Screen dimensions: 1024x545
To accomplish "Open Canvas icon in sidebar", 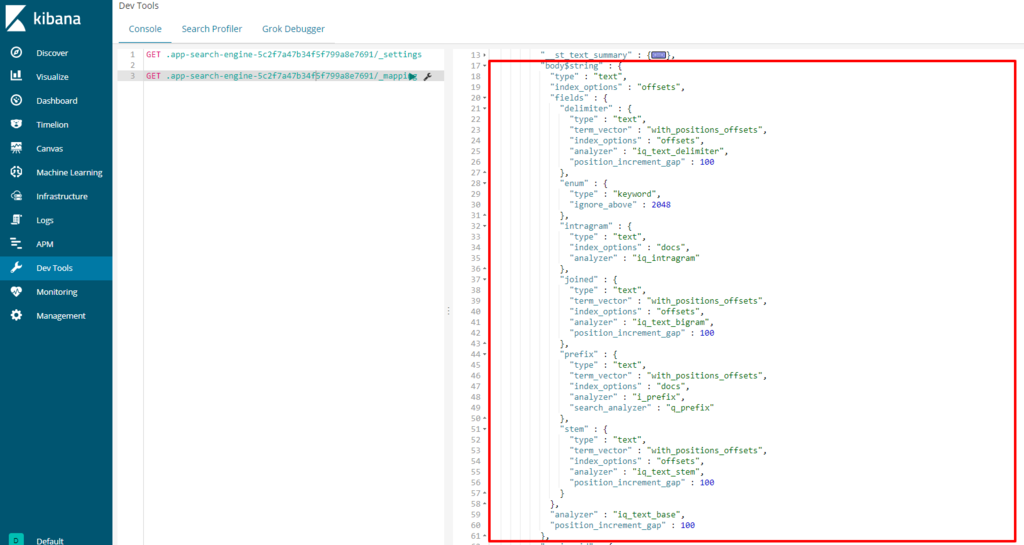I will pyautogui.click(x=16, y=148).
